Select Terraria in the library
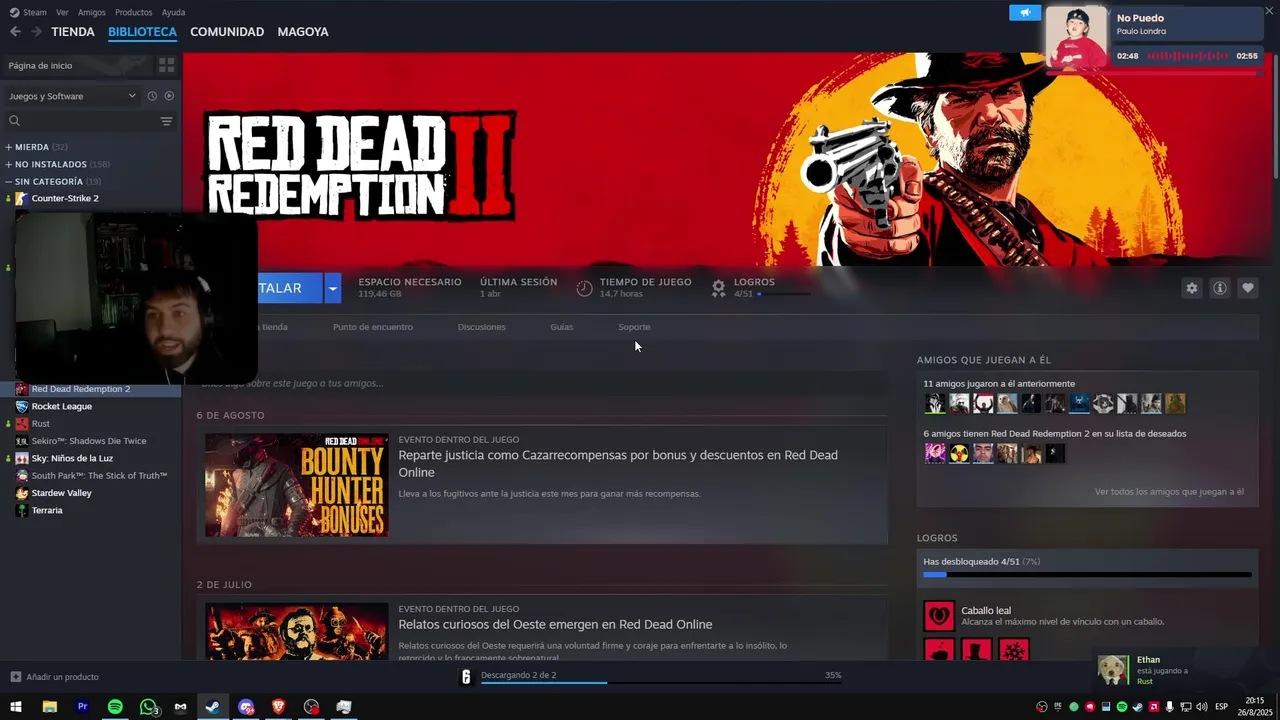Viewport: 1280px width, 720px height. pyautogui.click(x=46, y=510)
